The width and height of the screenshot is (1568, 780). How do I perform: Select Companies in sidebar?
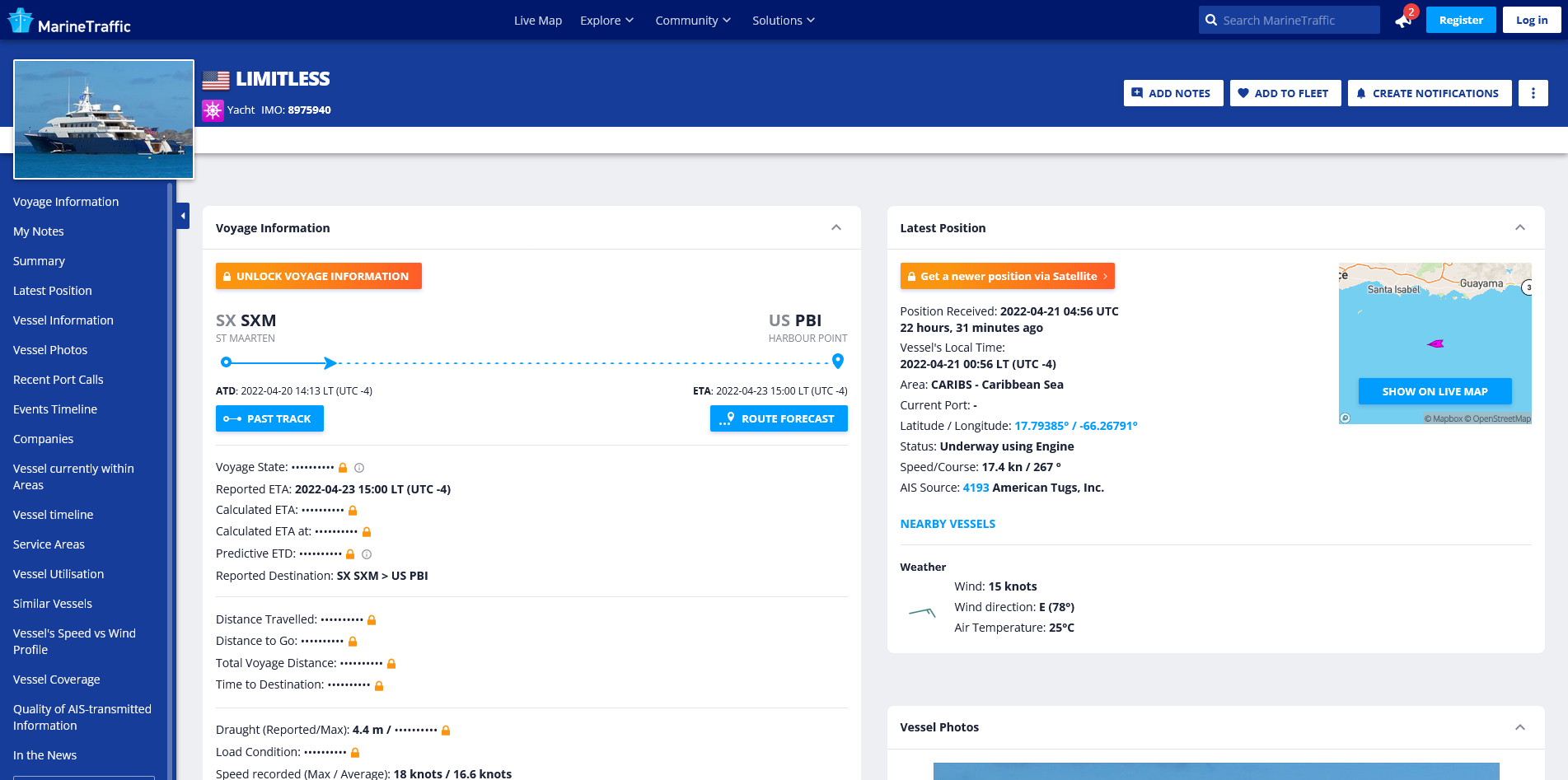(x=44, y=439)
